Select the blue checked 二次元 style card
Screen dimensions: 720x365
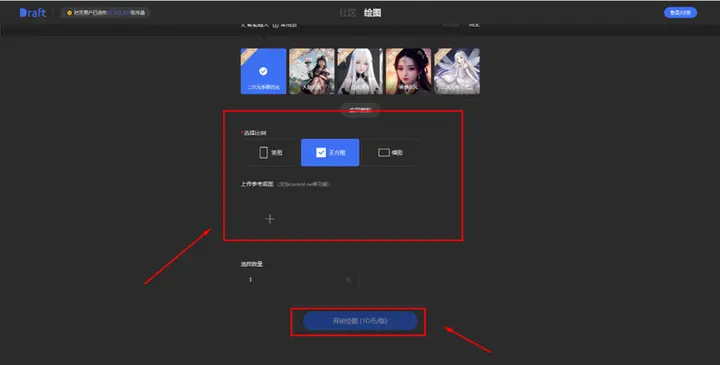(x=263, y=71)
